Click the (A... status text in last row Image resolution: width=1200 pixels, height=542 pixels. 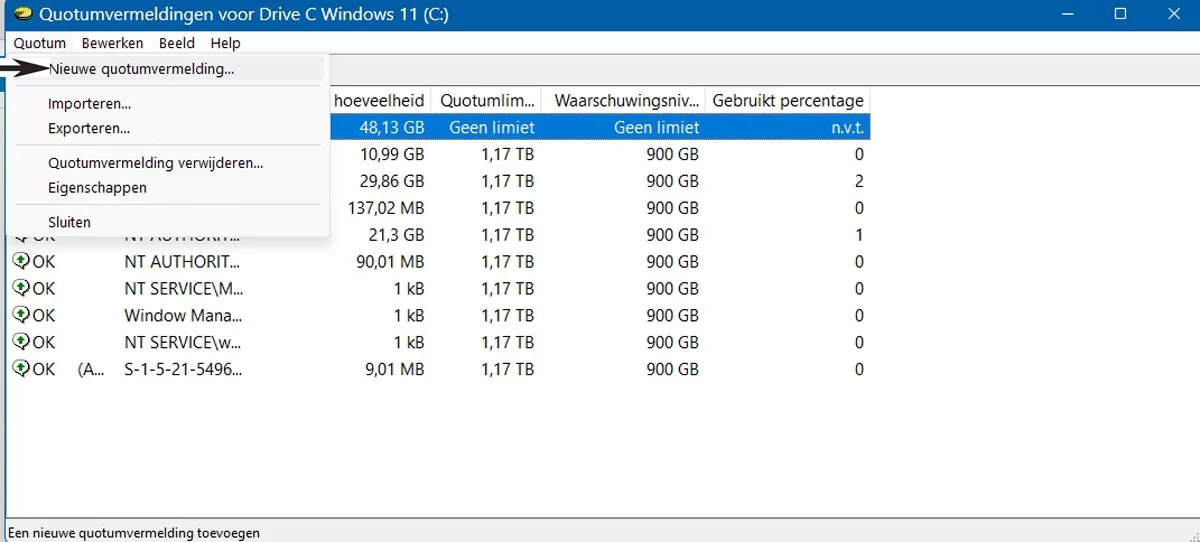click(x=91, y=369)
